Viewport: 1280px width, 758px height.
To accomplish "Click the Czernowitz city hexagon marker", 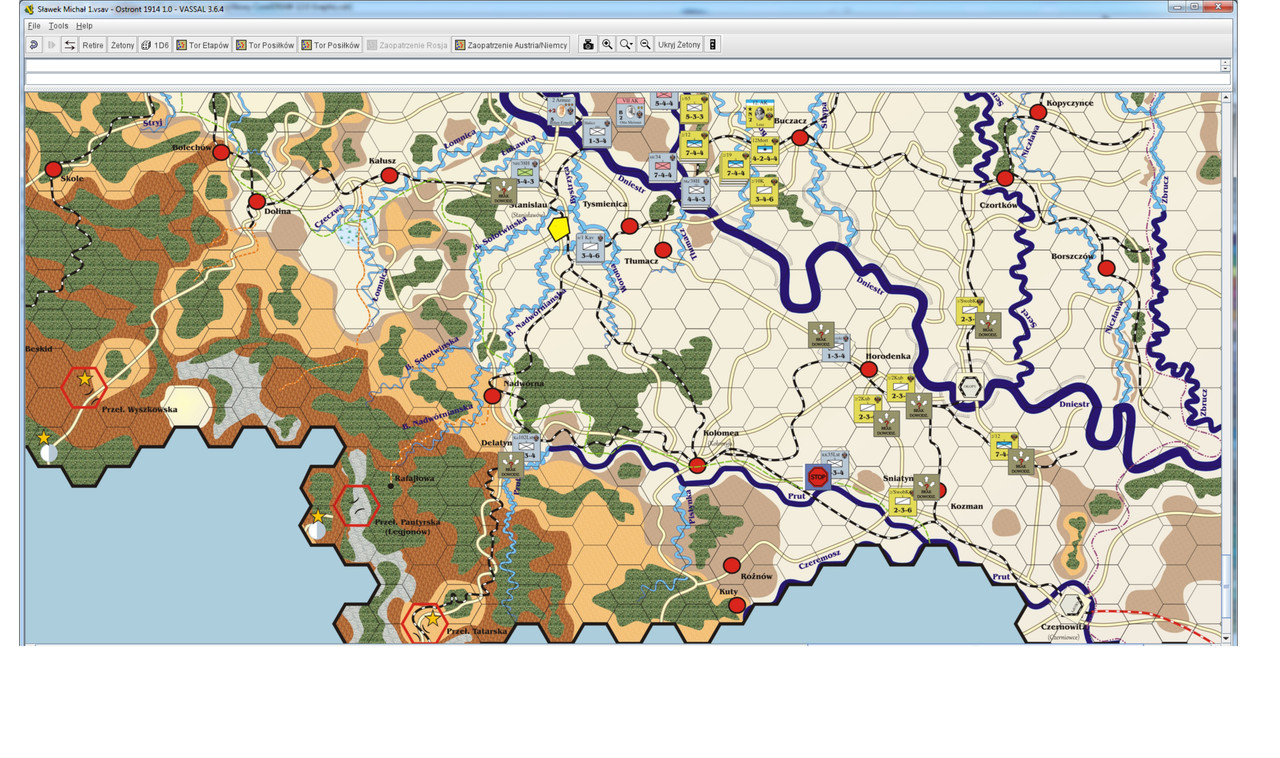I will (1071, 606).
